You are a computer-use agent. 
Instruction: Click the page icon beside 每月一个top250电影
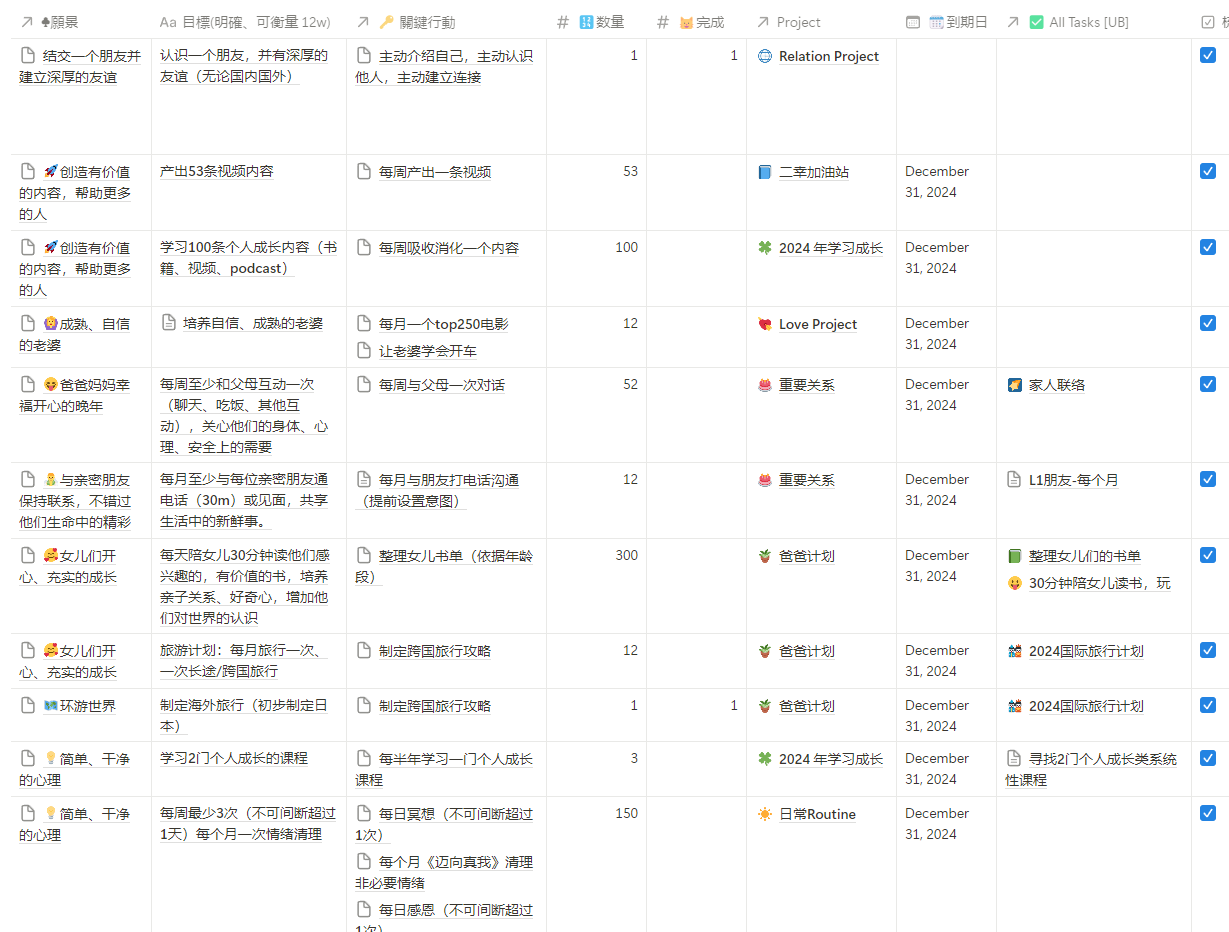pos(365,324)
